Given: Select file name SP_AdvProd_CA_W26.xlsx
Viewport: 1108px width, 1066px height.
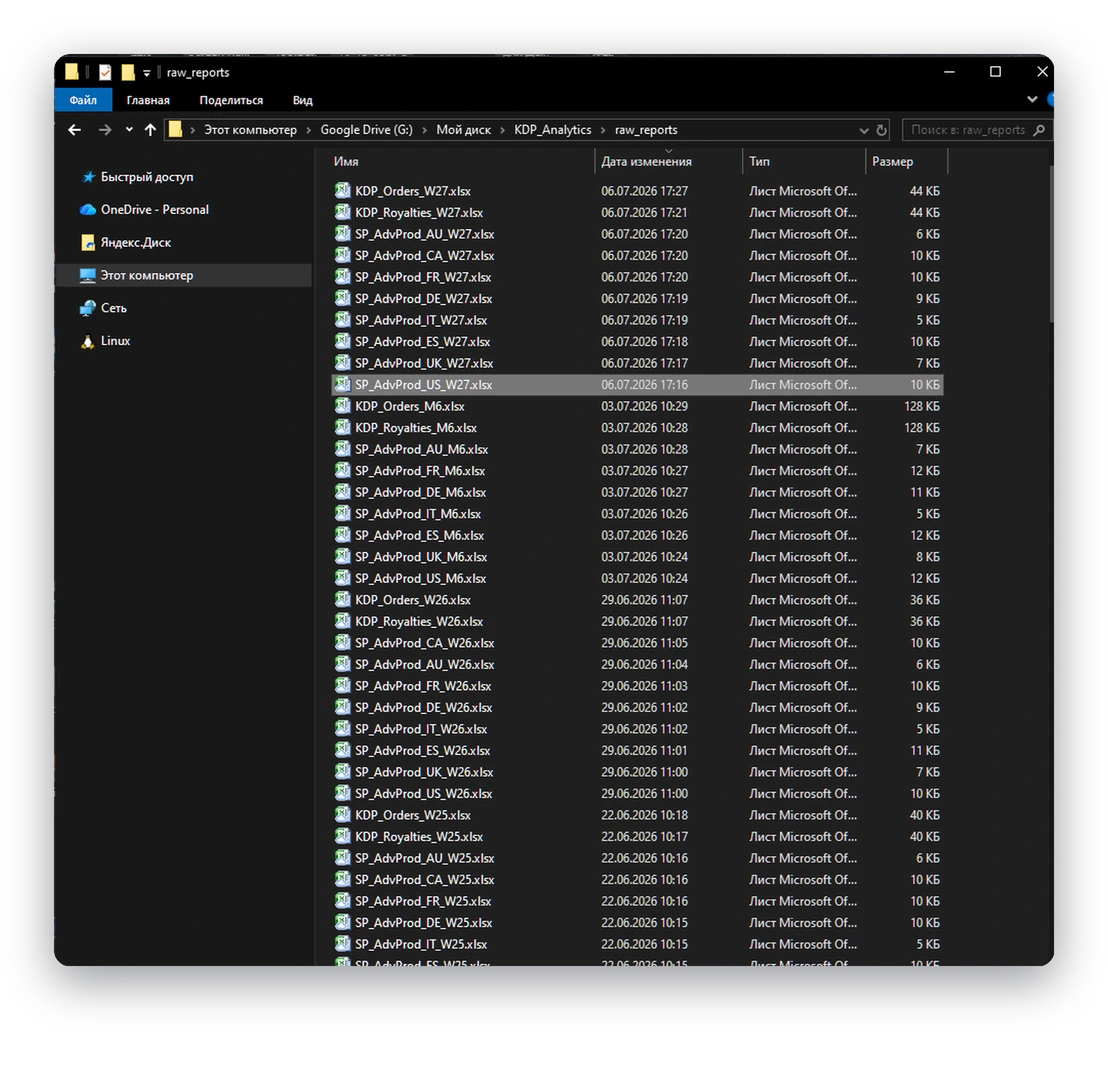Looking at the screenshot, I should click(x=424, y=643).
